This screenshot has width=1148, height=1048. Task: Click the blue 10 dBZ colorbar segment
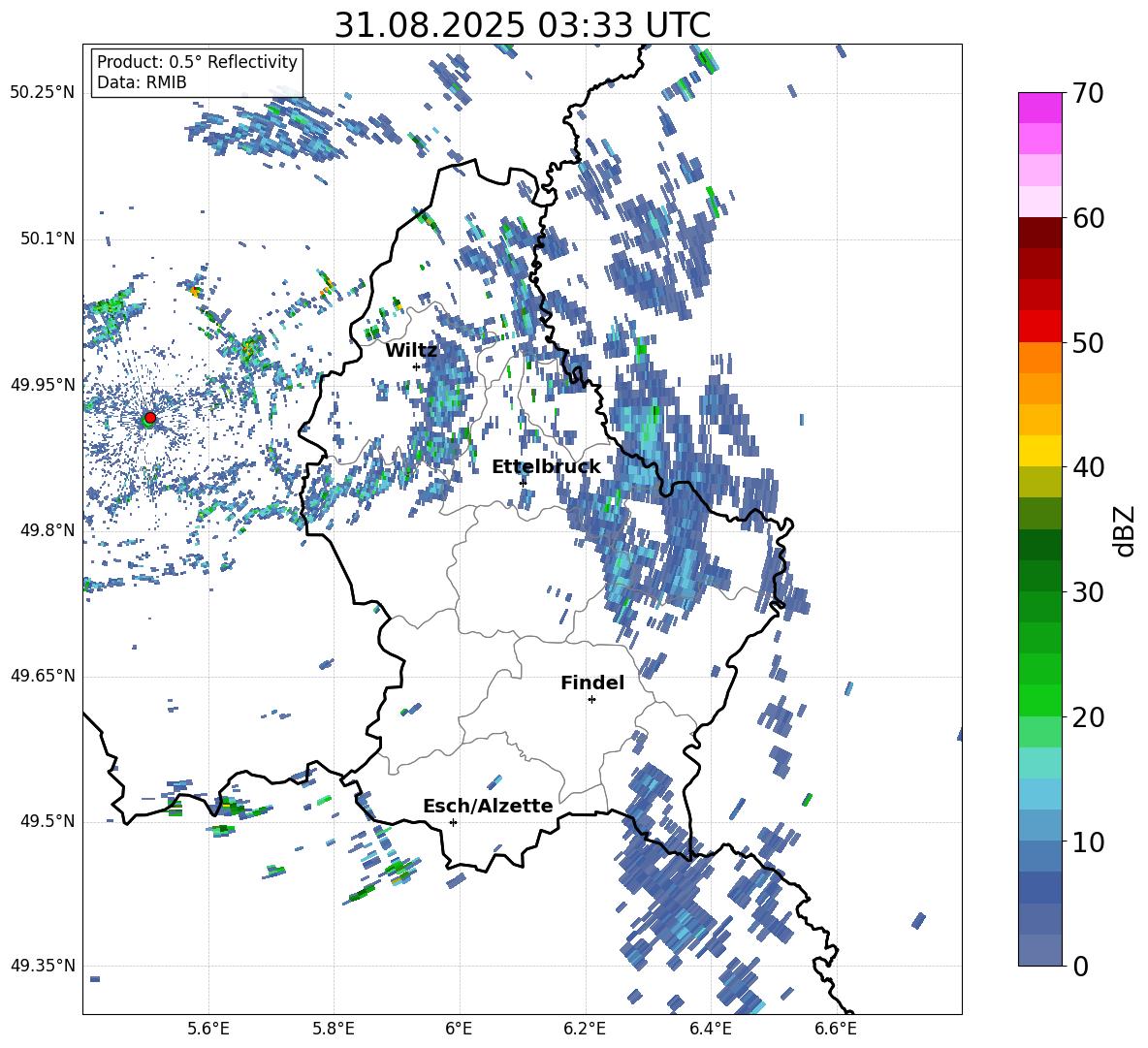point(1039,825)
